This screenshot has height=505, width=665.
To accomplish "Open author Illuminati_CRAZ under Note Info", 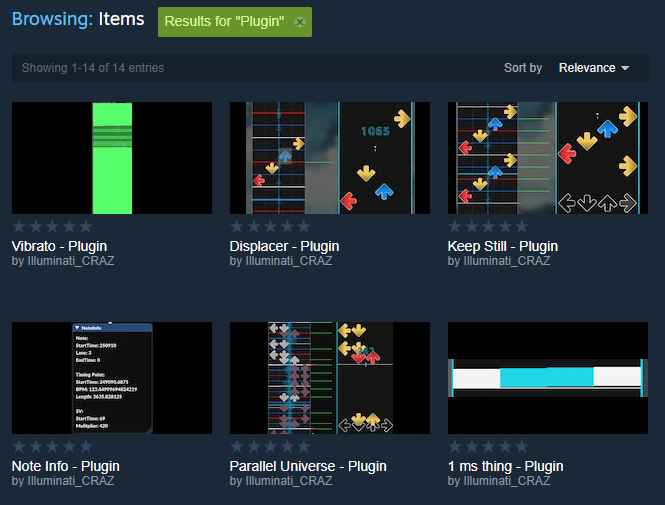I will click(x=71, y=481).
